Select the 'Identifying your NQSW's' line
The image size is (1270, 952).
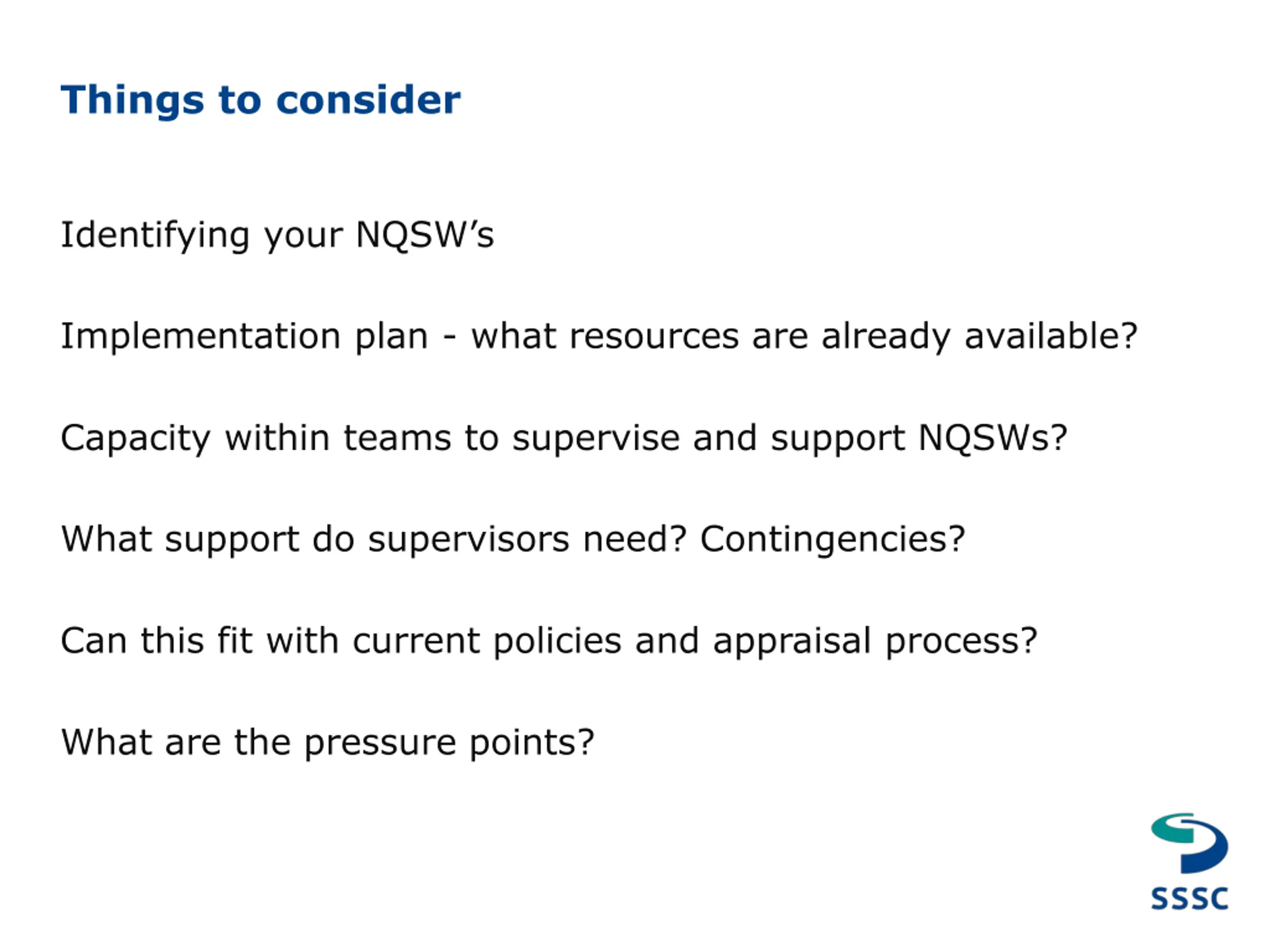pos(277,236)
